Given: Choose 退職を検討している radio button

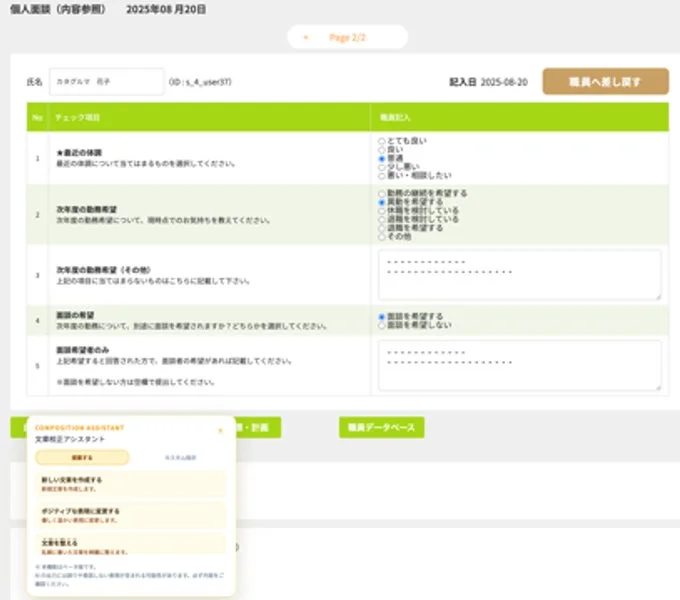Looking at the screenshot, I should [382, 219].
